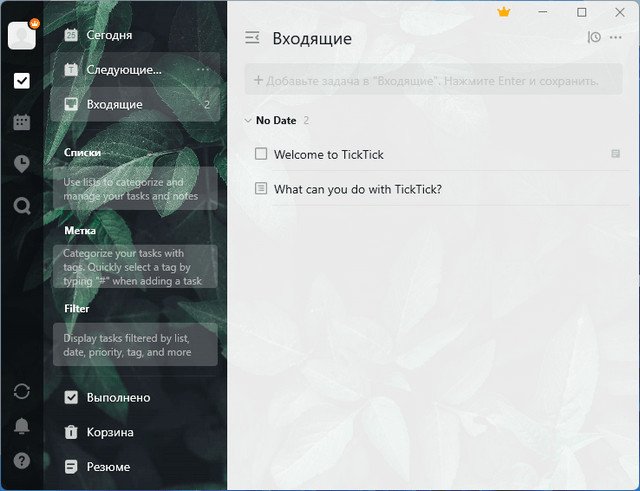The height and width of the screenshot is (491, 640).
Task: Click the Pomodoro clock icon
Action: pyautogui.click(x=22, y=164)
